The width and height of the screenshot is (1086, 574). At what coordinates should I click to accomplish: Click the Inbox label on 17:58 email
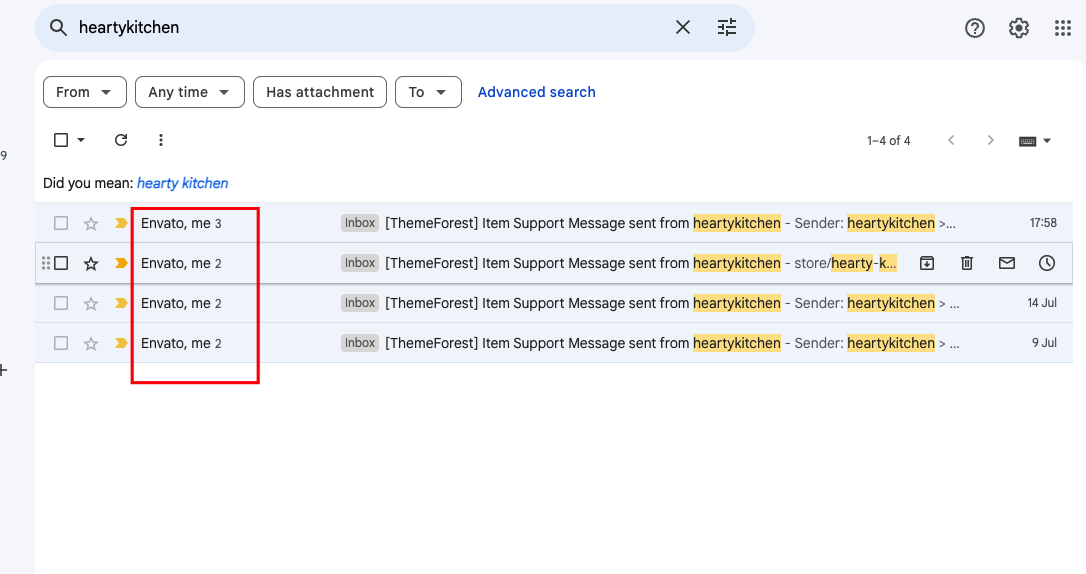(359, 223)
